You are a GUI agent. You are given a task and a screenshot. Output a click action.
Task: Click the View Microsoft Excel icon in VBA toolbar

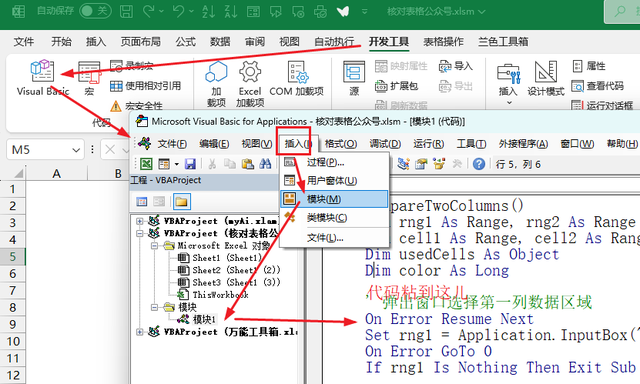point(146,164)
